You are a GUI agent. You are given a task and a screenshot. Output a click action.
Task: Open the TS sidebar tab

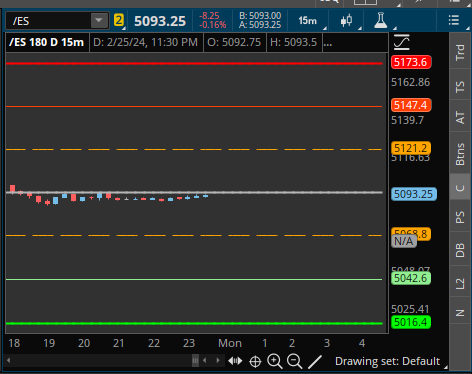[x=460, y=87]
